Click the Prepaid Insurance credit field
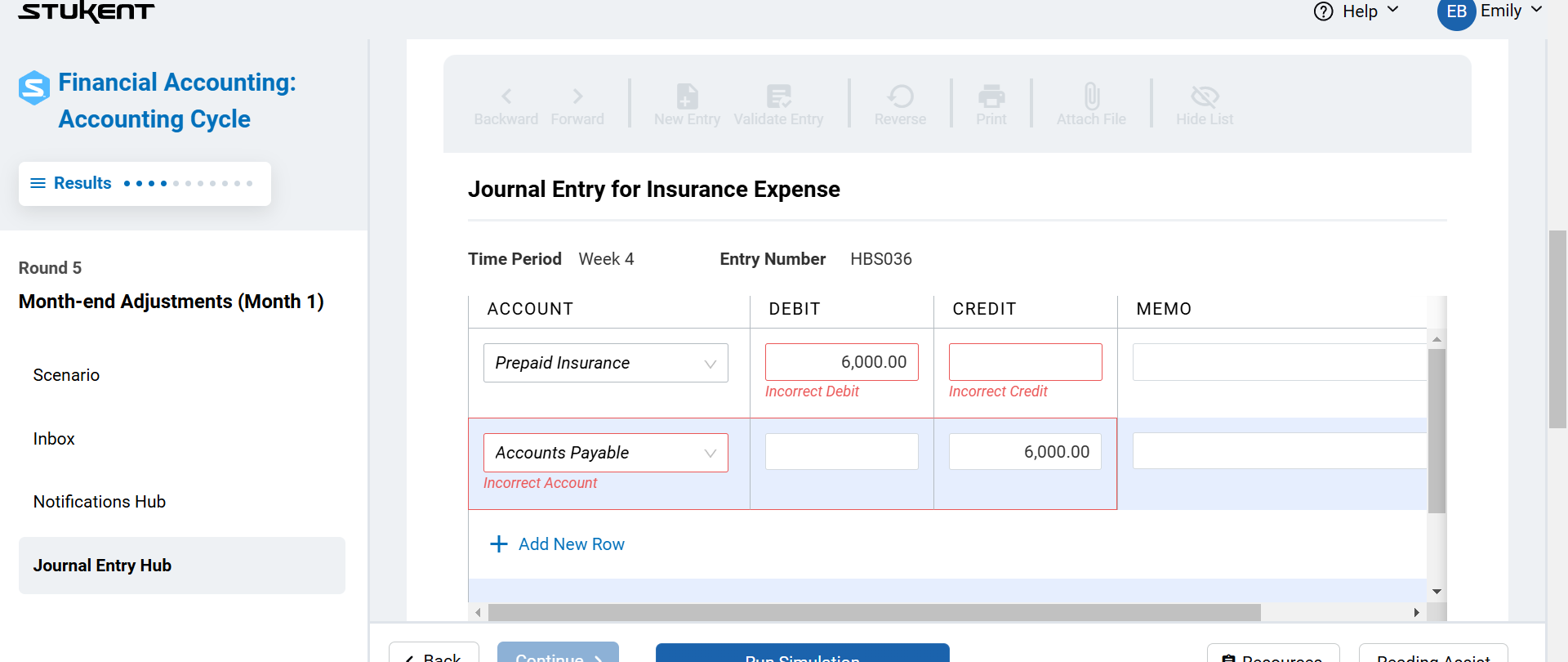 1026,362
